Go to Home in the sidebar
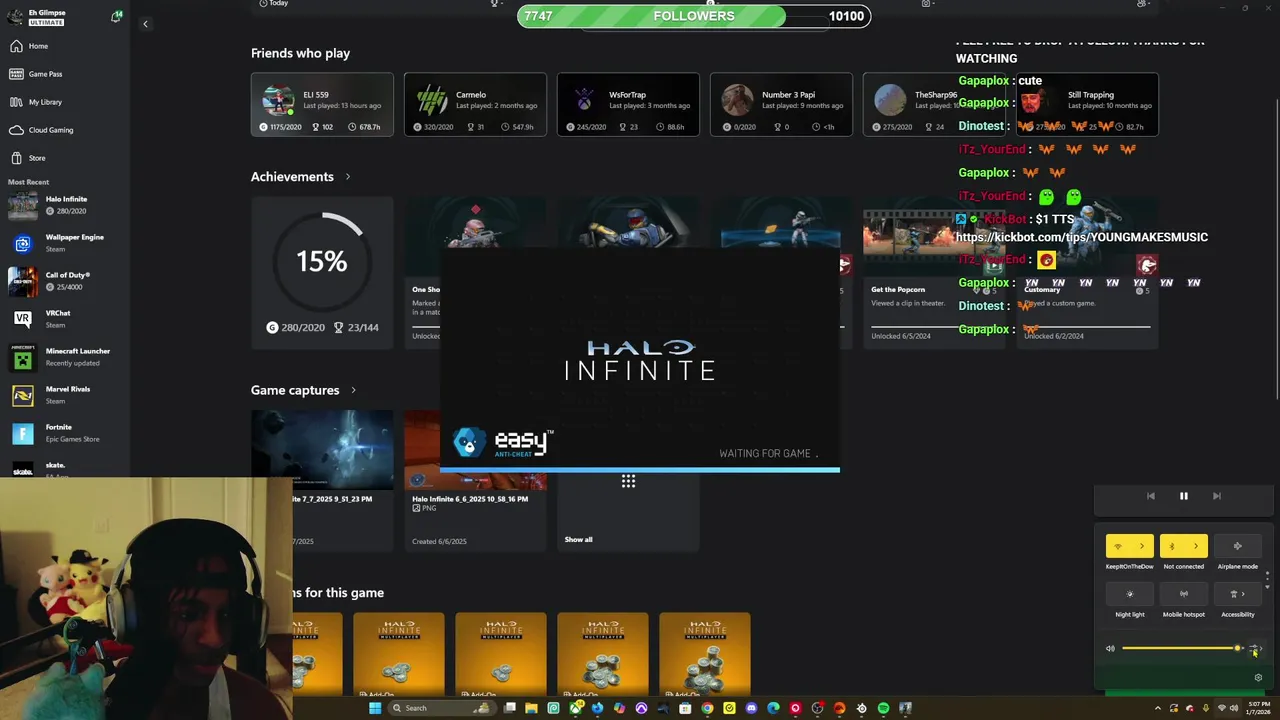1280x720 pixels. (65, 46)
